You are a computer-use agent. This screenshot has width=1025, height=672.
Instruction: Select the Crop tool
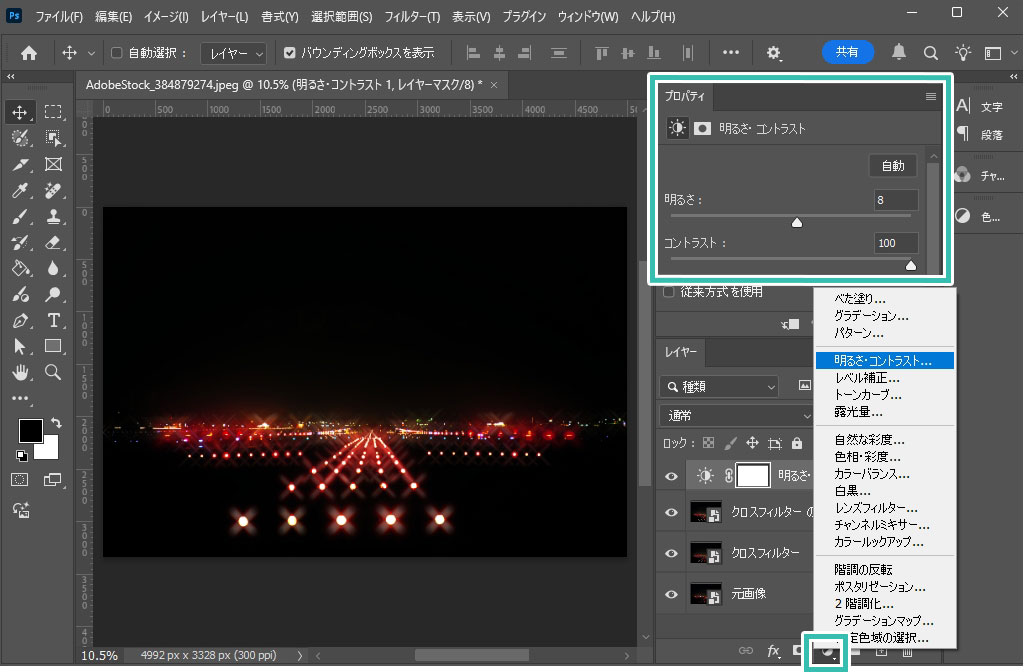pyautogui.click(x=20, y=164)
